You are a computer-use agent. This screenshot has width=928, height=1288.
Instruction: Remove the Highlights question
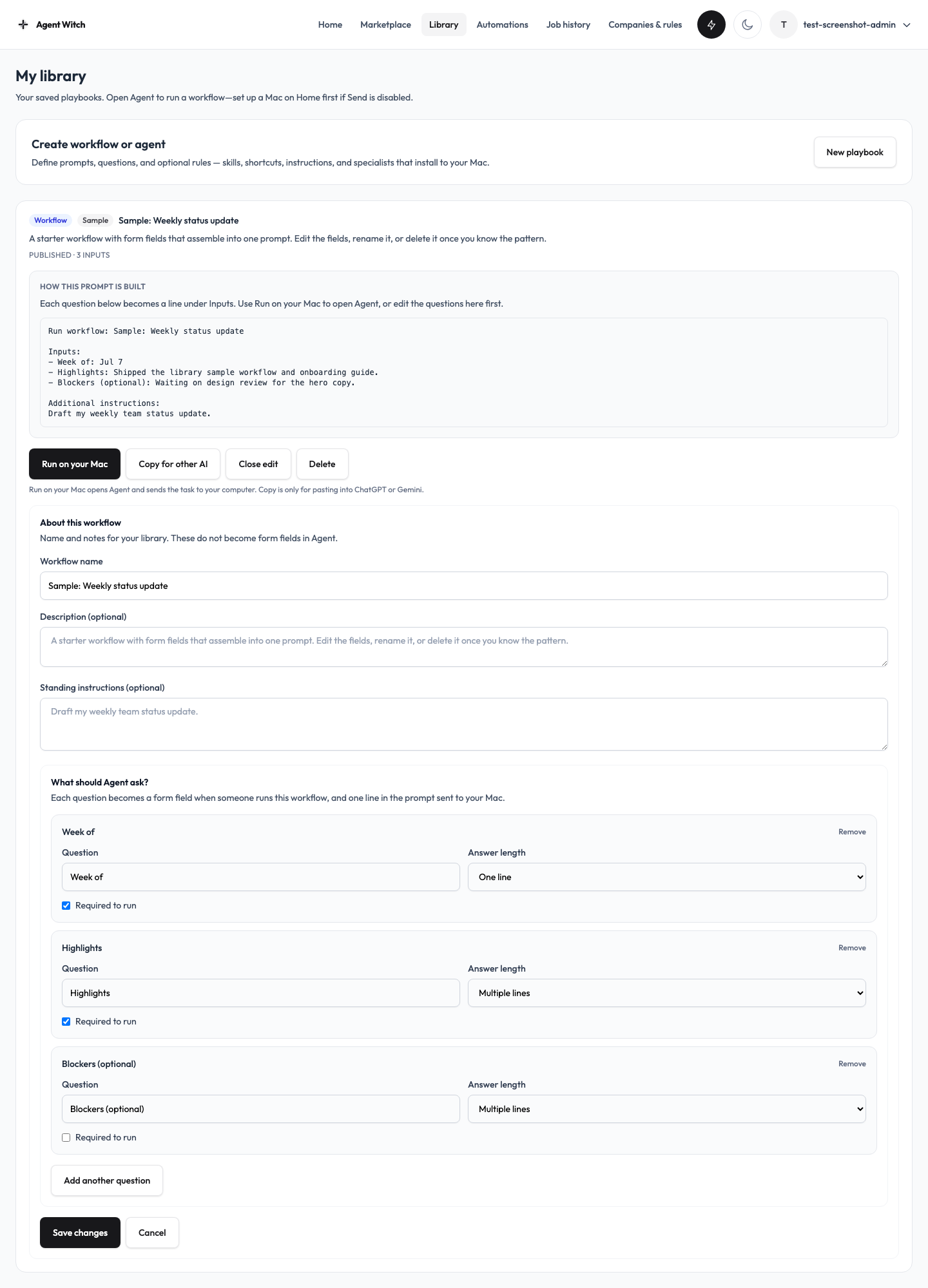(852, 948)
